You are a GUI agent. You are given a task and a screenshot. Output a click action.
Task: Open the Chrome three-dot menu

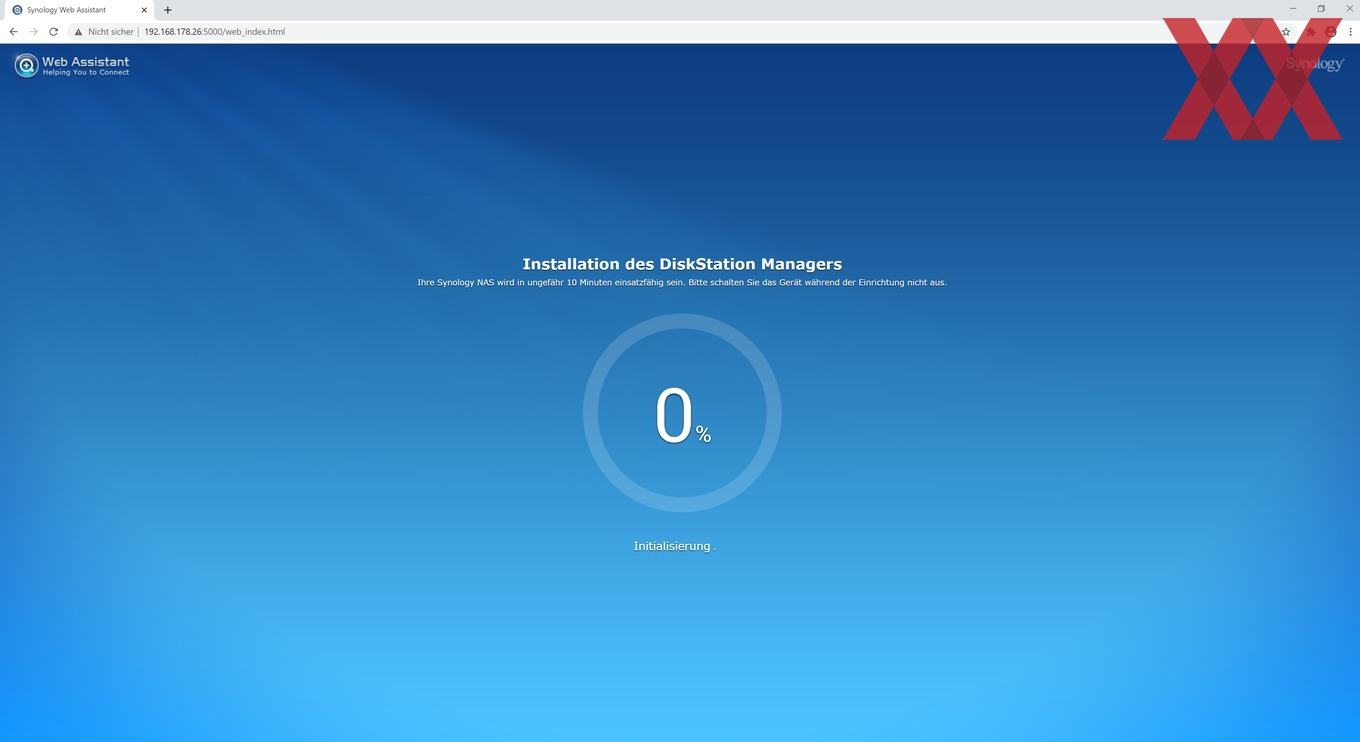[x=1350, y=32]
